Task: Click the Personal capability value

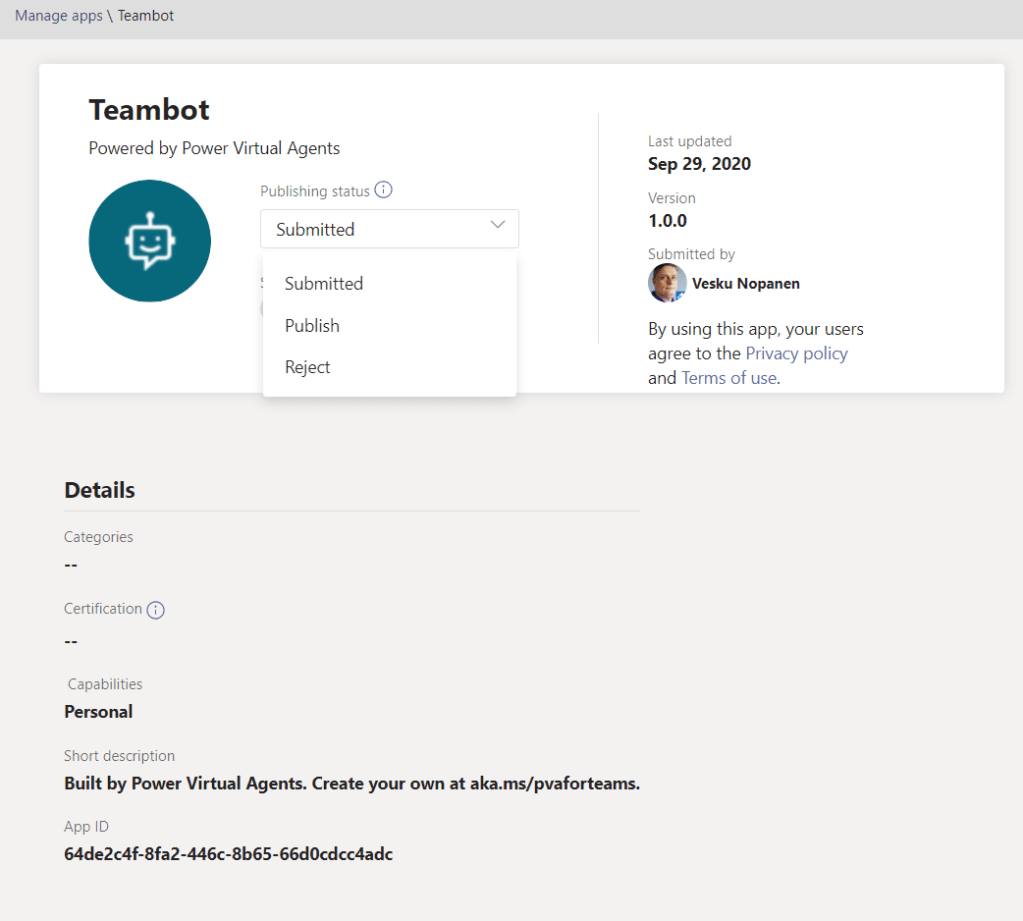Action: tap(98, 712)
